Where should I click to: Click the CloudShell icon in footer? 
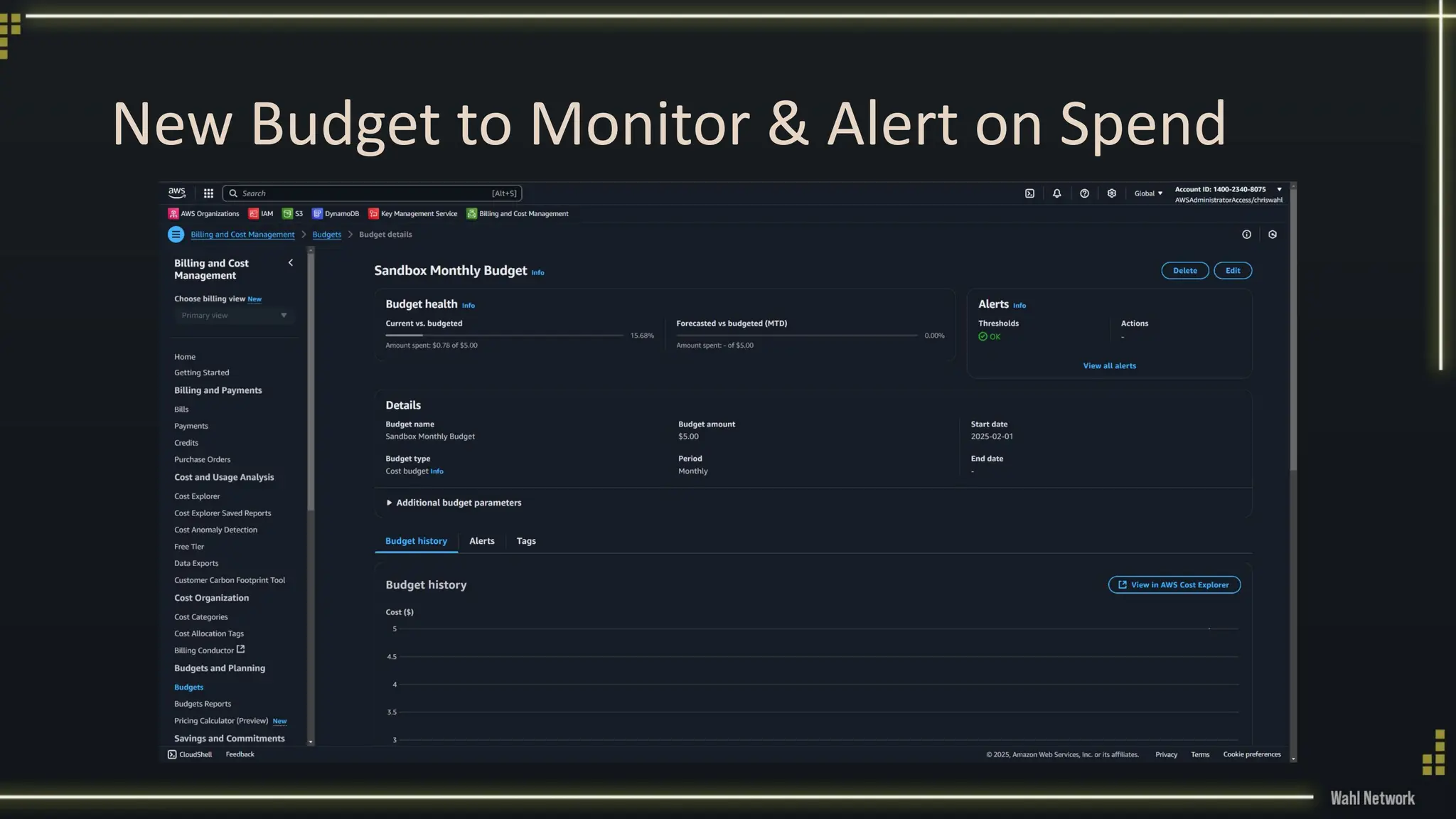(172, 754)
